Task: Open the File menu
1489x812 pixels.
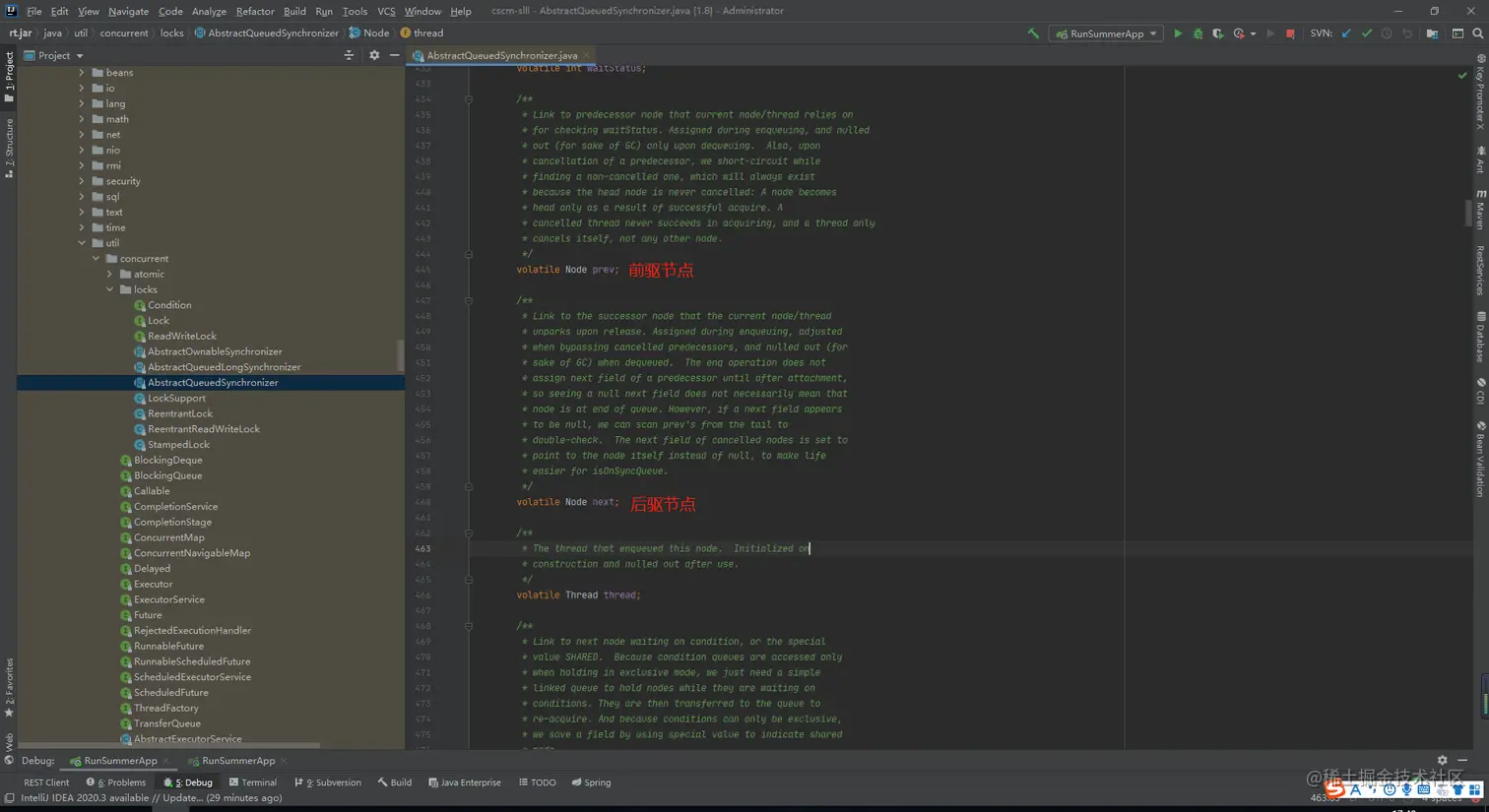Action: coord(34,11)
